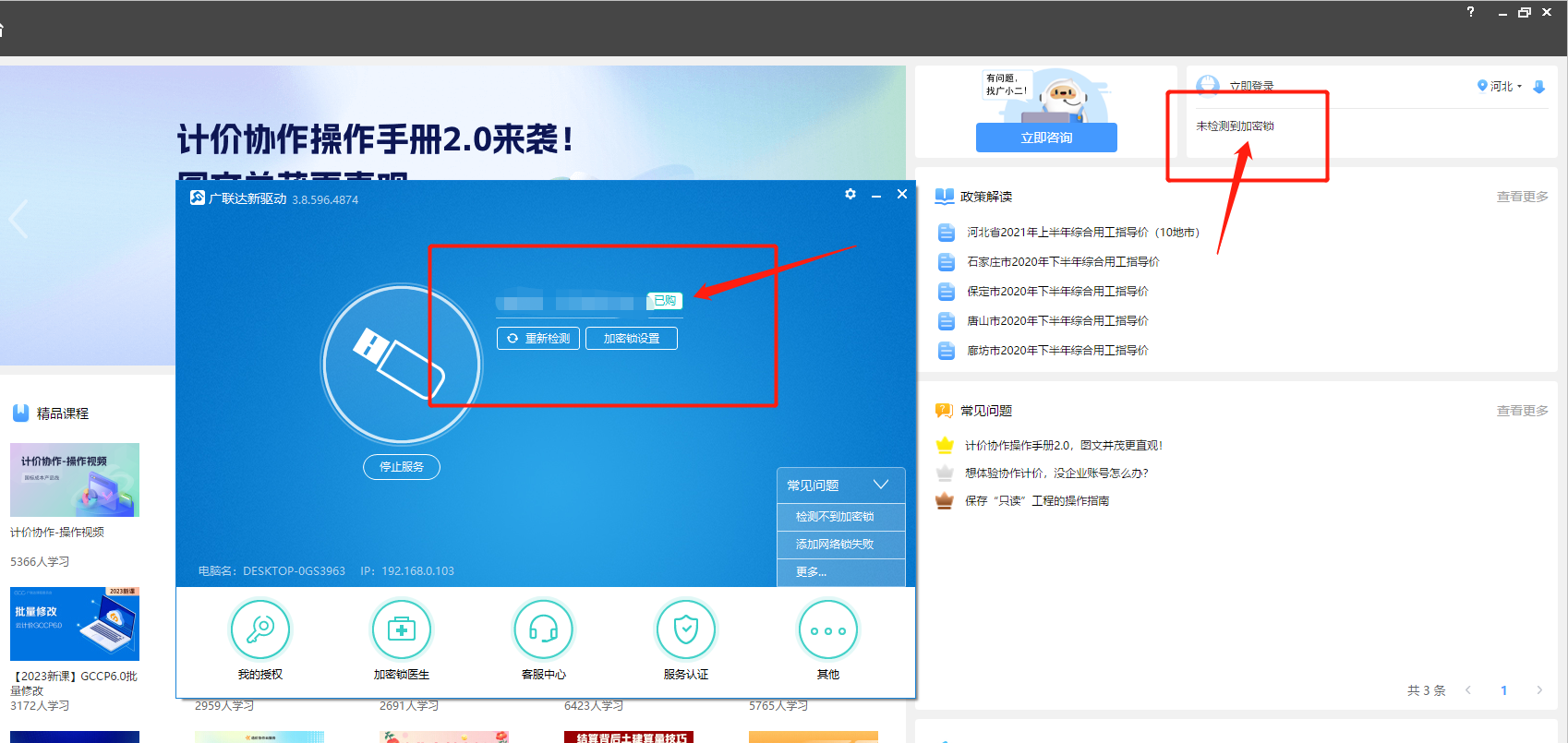The width and height of the screenshot is (1568, 743).
Task: Click the help question mark icon
Action: tap(1470, 12)
